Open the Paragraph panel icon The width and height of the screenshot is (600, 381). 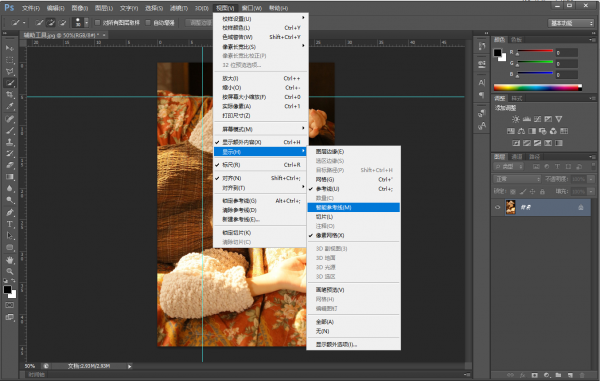click(482, 94)
